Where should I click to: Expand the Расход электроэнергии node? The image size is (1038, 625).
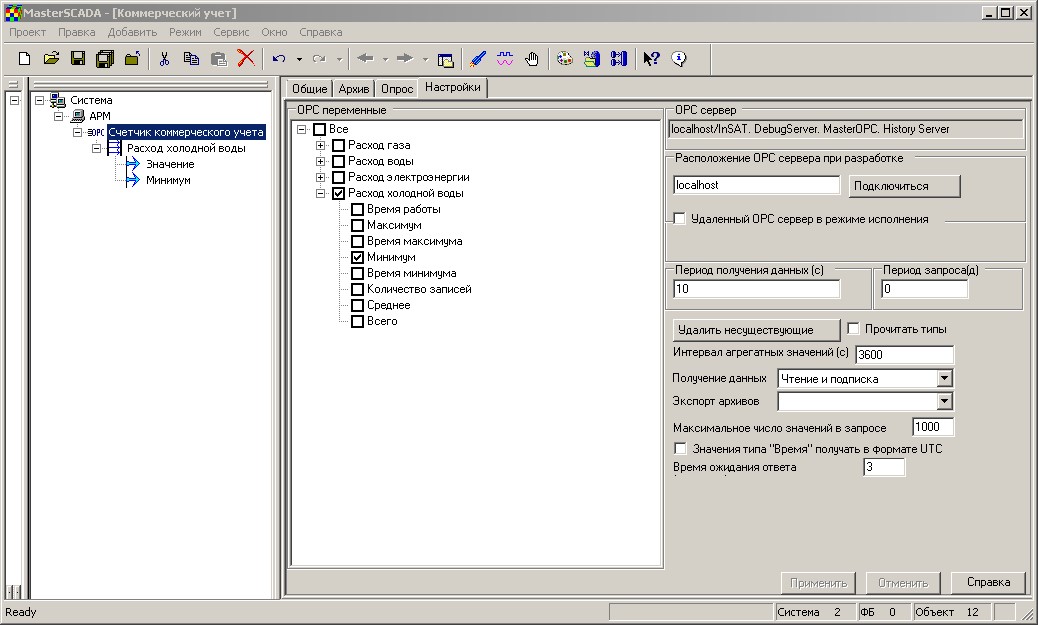320,177
